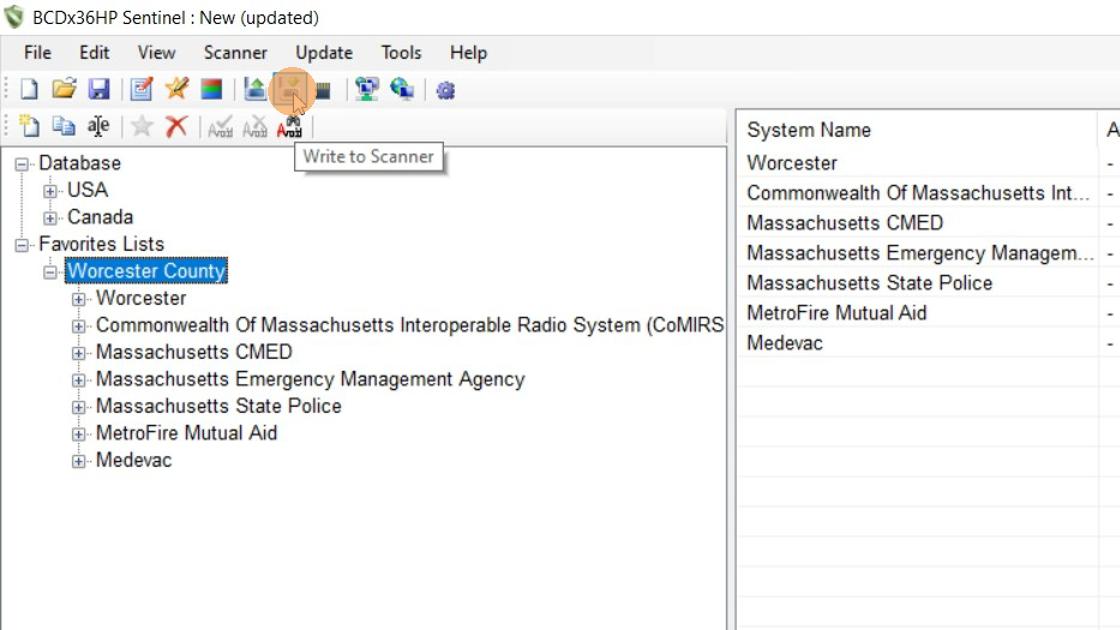
Task: Click the Sentinel shield icon in title bar
Action: pyautogui.click(x=14, y=17)
